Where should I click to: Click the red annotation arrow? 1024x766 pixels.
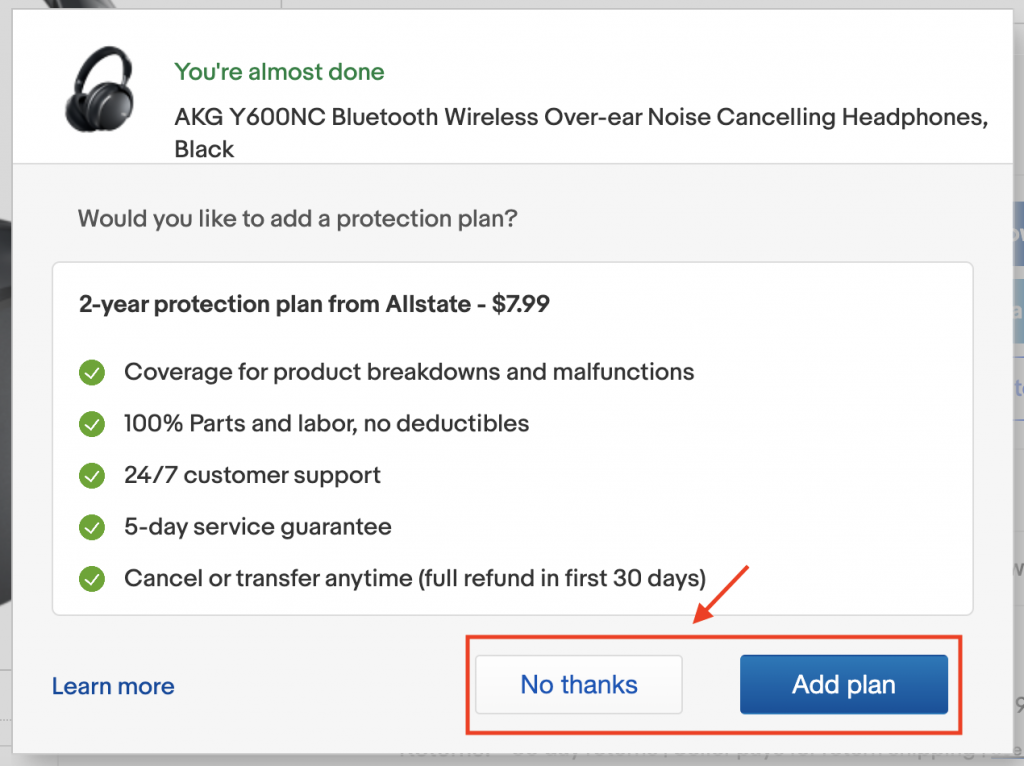(723, 593)
